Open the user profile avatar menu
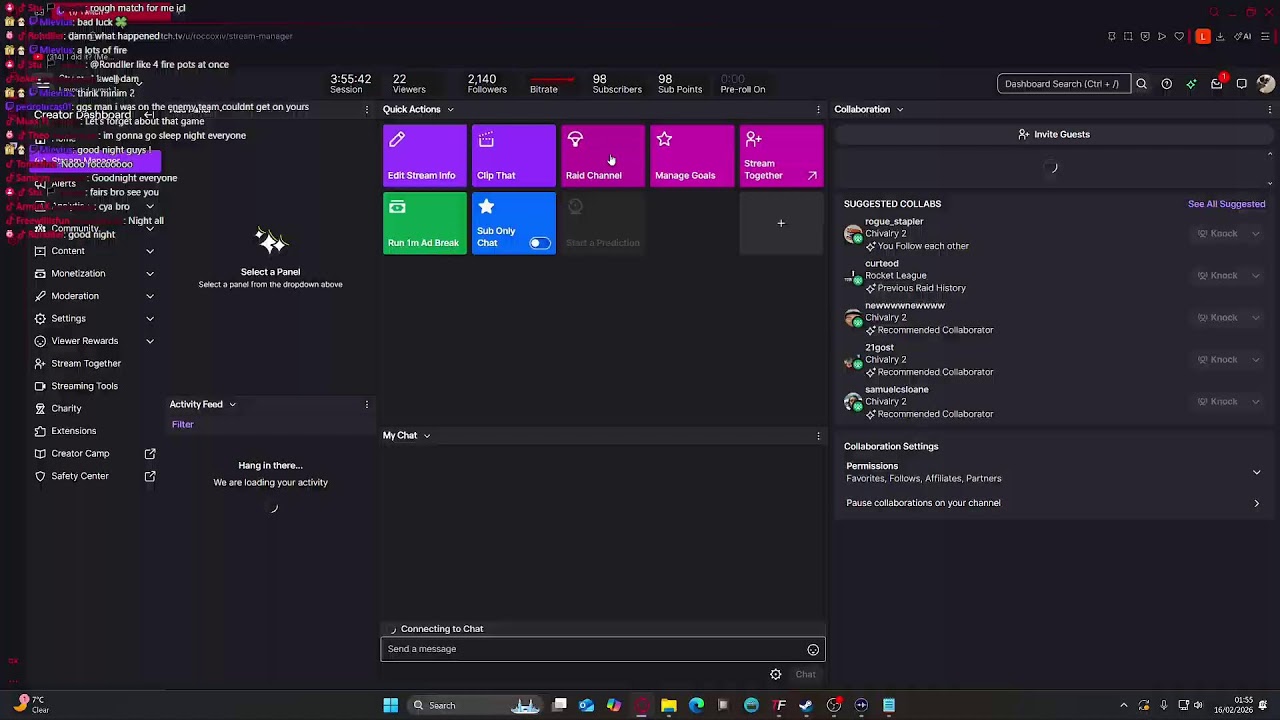The width and height of the screenshot is (1280, 720). click(1266, 84)
